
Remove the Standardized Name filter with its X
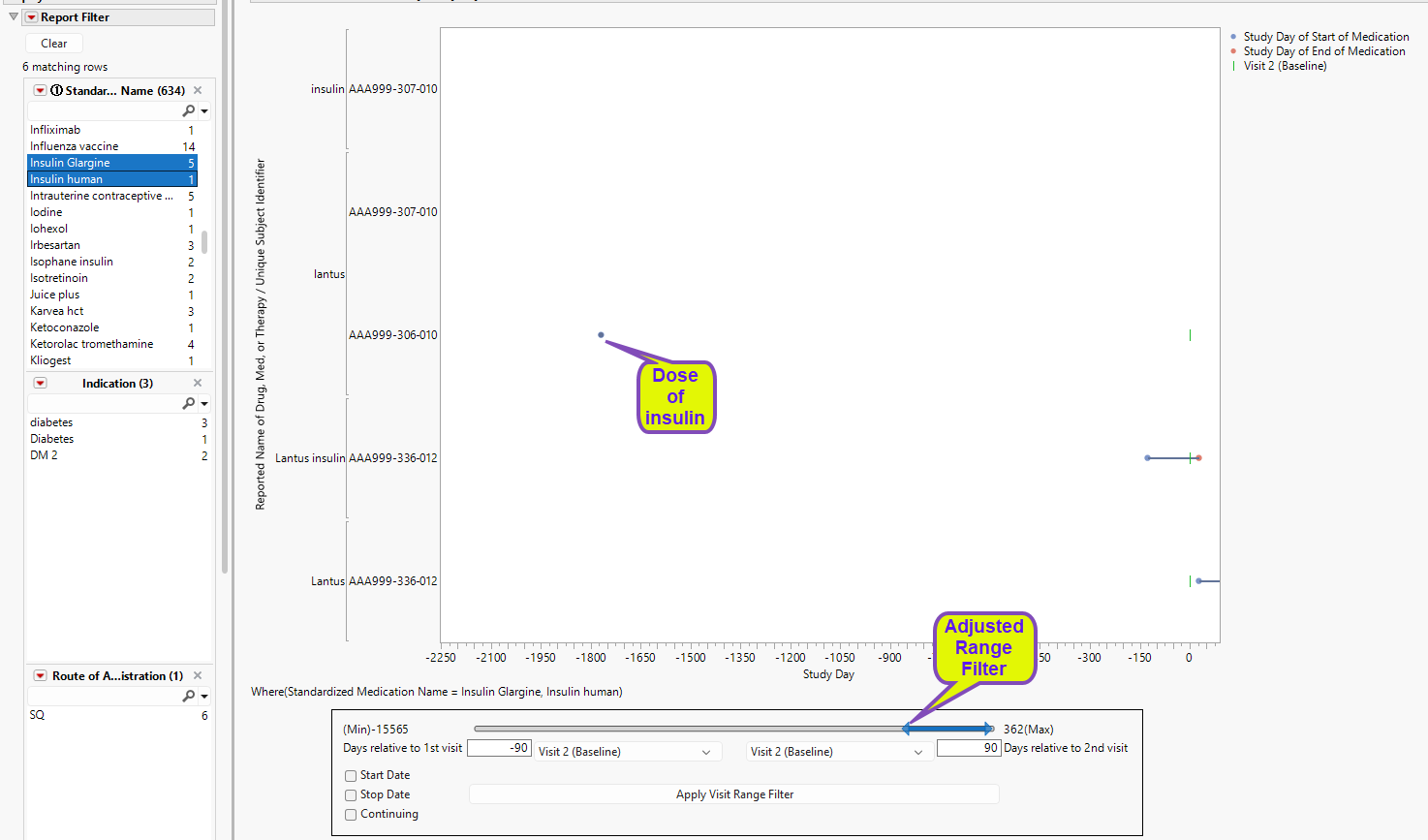tap(198, 90)
